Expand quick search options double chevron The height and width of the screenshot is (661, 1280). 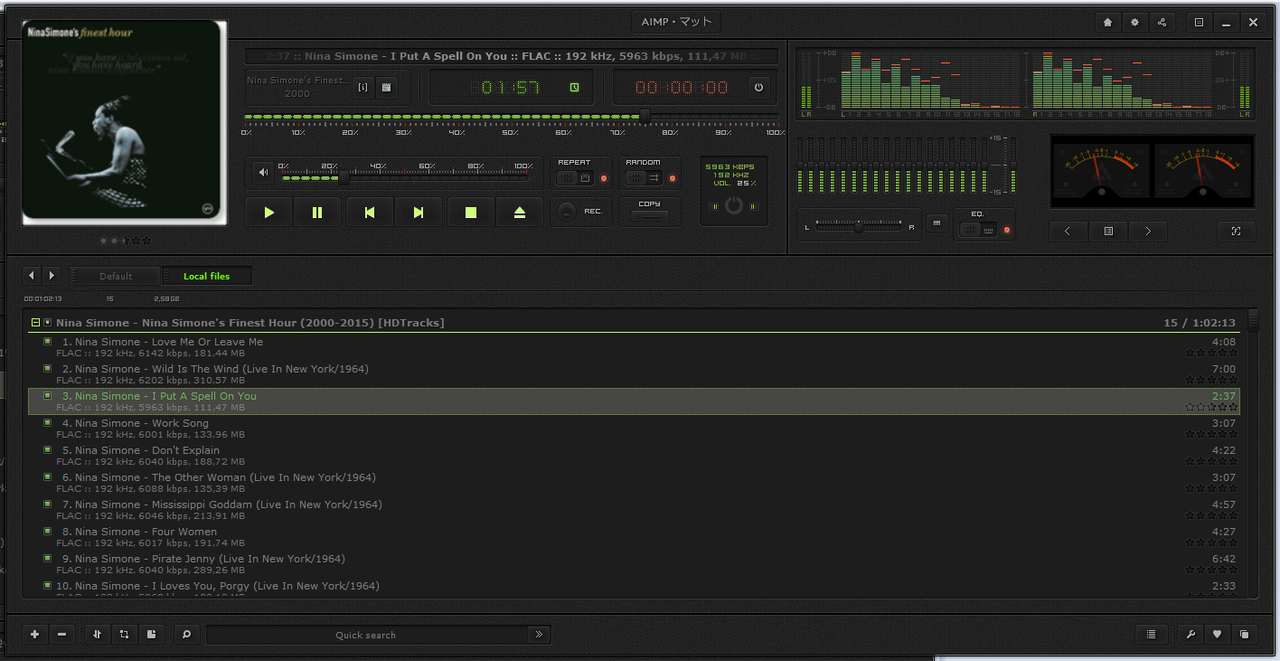click(539, 634)
